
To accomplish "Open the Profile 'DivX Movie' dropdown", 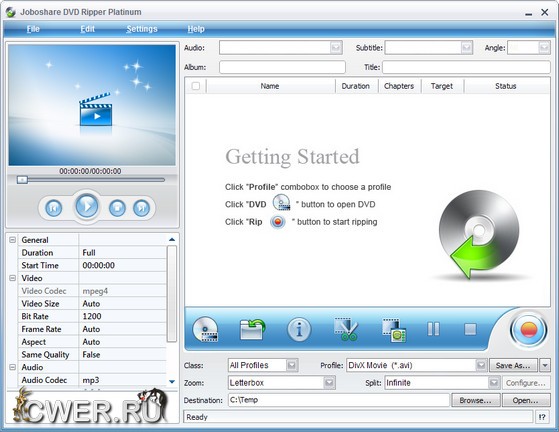I will (x=481, y=365).
